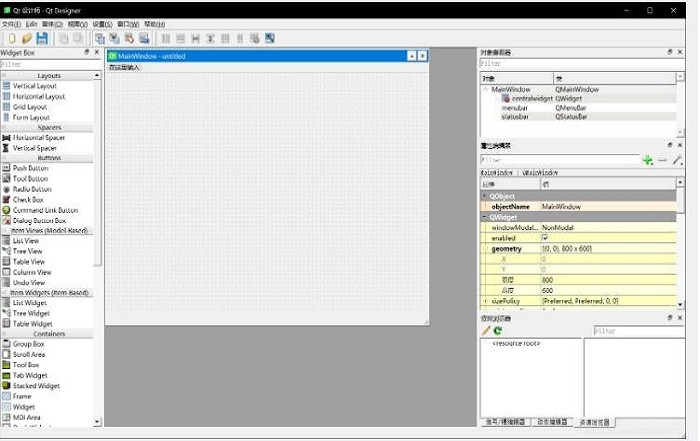700x441 pixels.
Task: Click pencil edit resources icon
Action: pos(486,330)
